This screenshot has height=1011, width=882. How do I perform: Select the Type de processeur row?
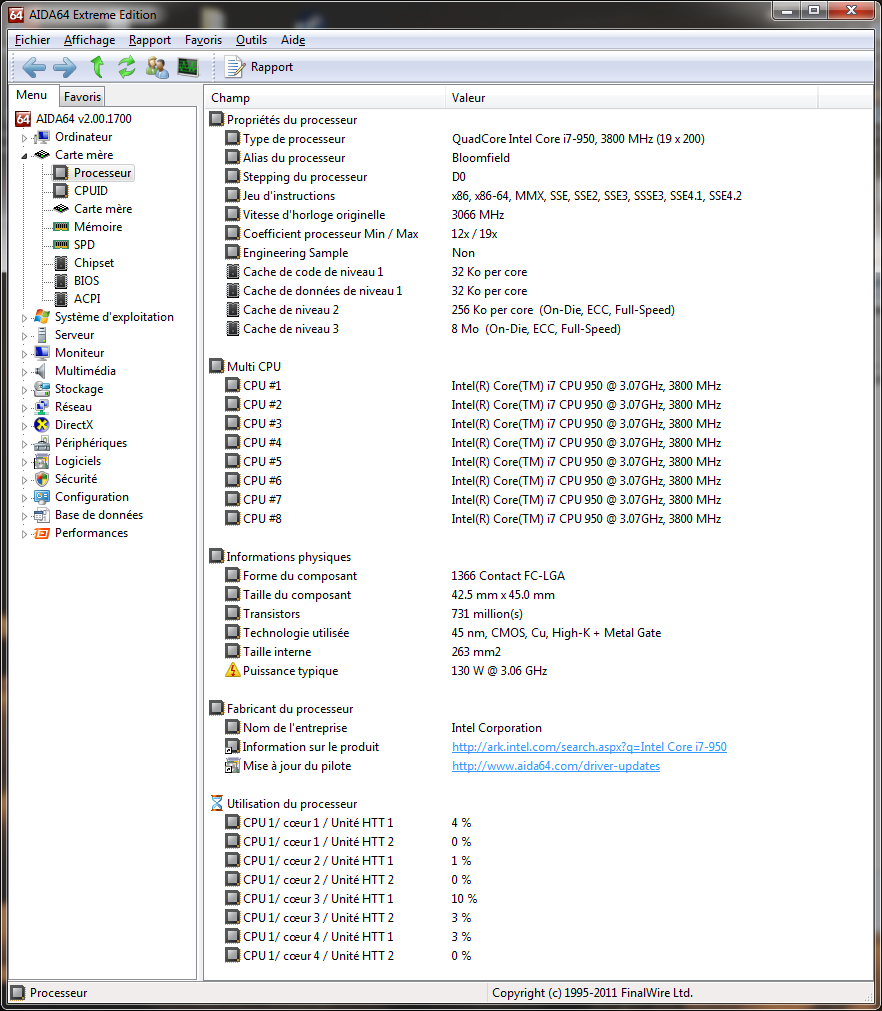[538, 139]
